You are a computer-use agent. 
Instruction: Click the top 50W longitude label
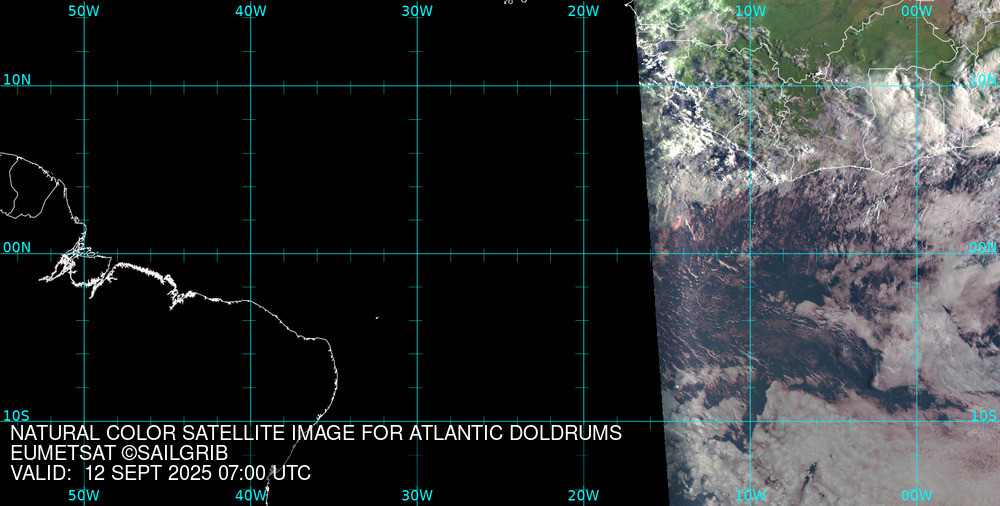click(x=84, y=11)
